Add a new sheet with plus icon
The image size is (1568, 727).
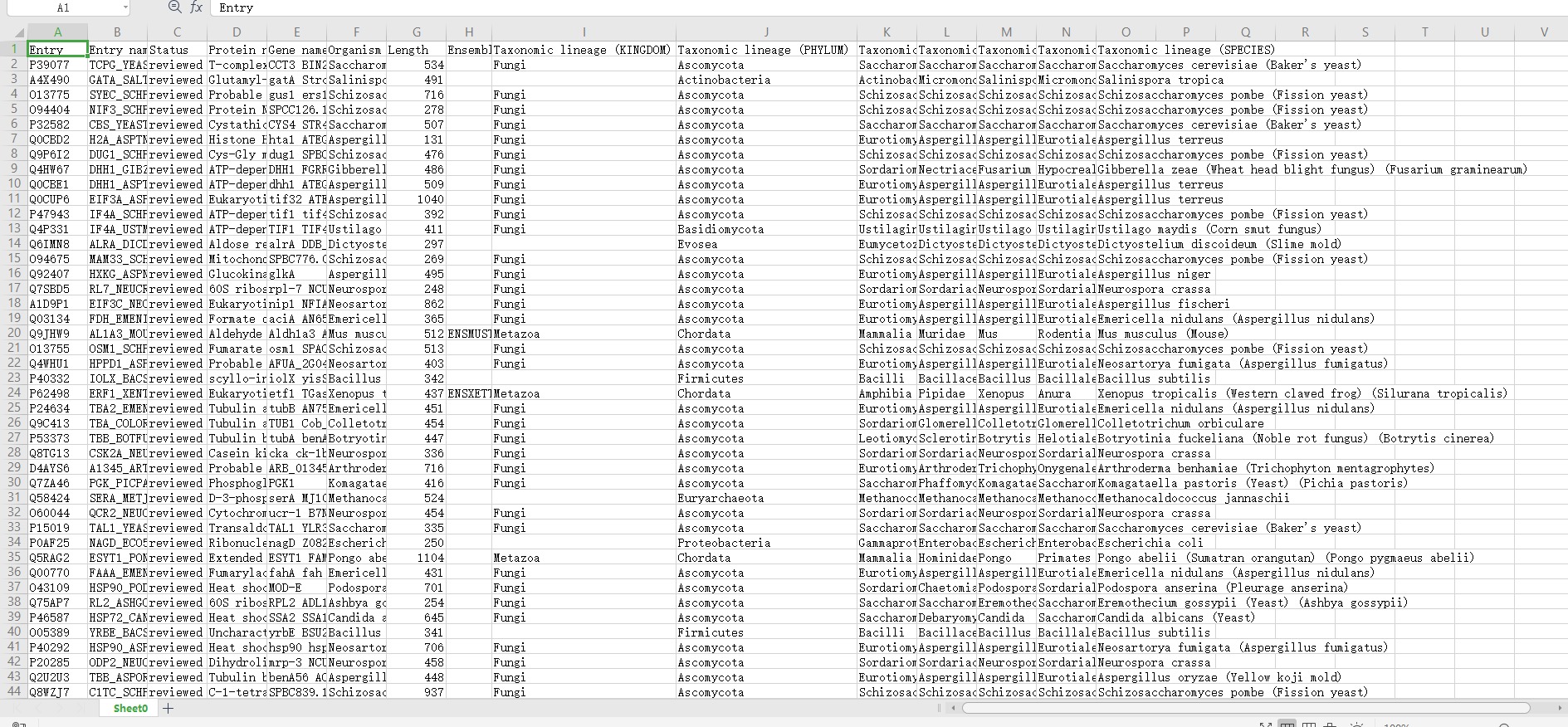click(169, 708)
